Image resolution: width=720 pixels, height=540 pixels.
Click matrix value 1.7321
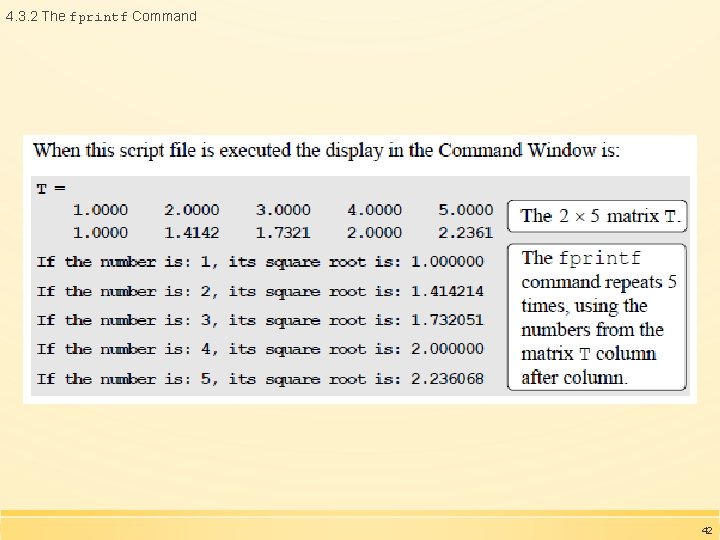pos(283,233)
